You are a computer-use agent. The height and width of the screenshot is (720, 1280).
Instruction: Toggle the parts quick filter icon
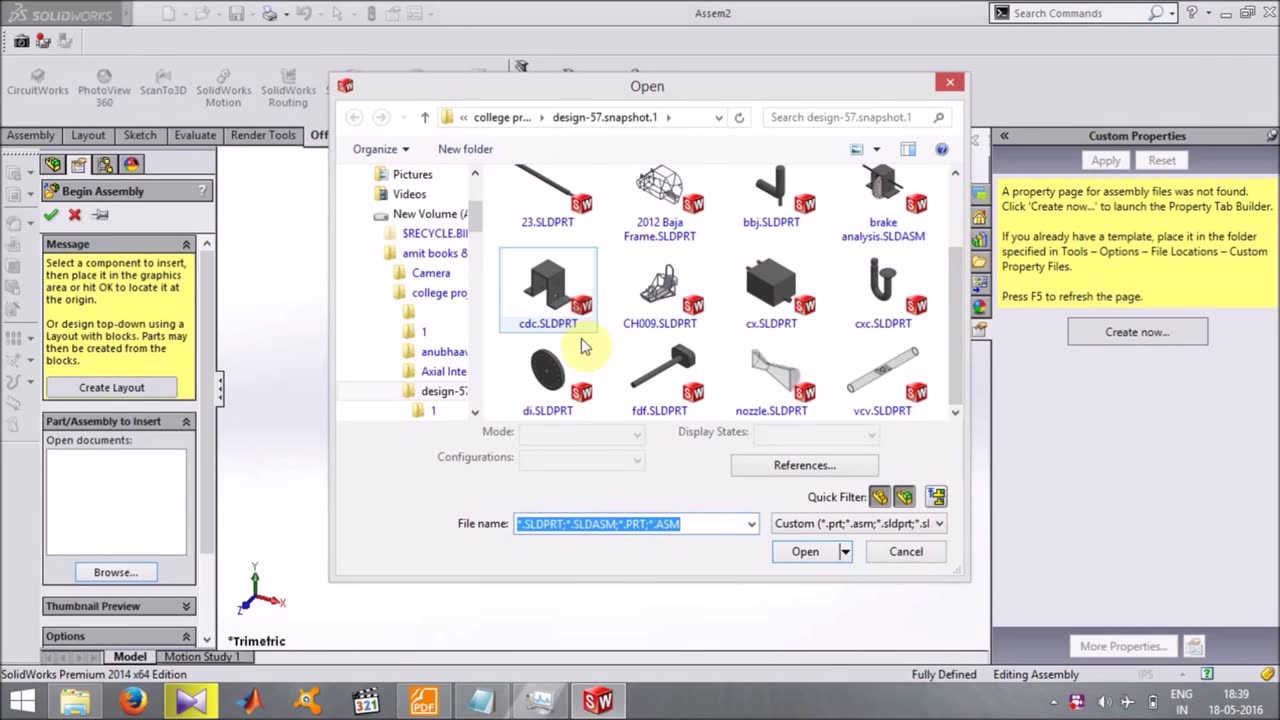click(880, 497)
